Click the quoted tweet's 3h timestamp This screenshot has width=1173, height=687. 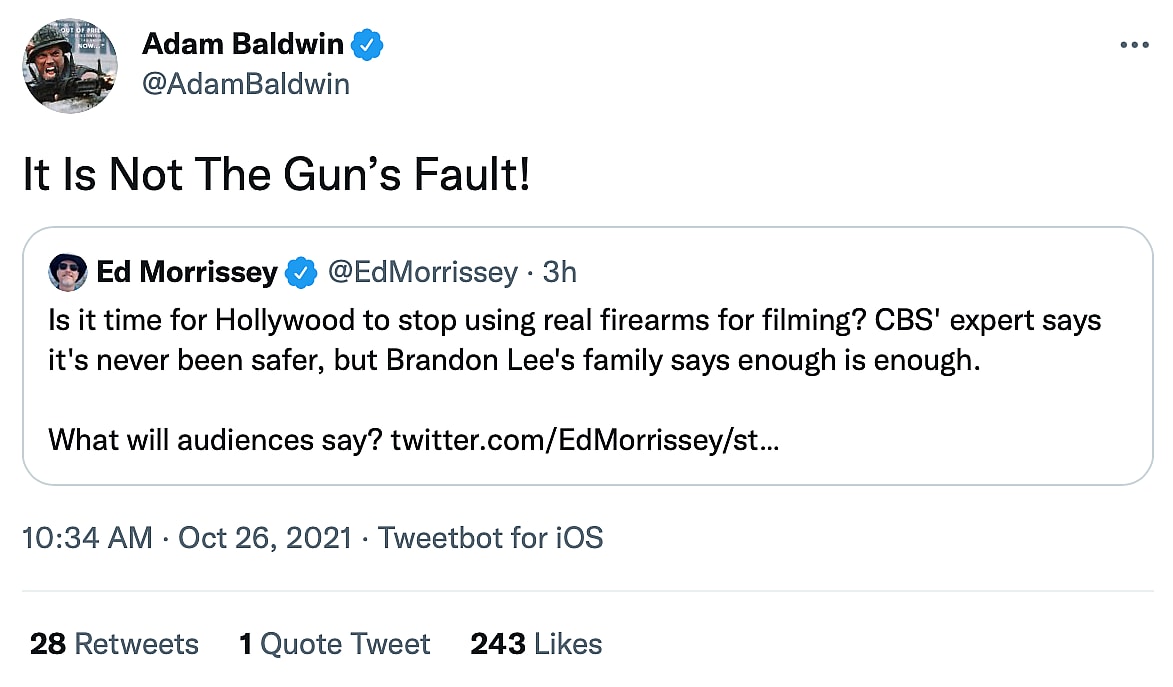(x=560, y=272)
